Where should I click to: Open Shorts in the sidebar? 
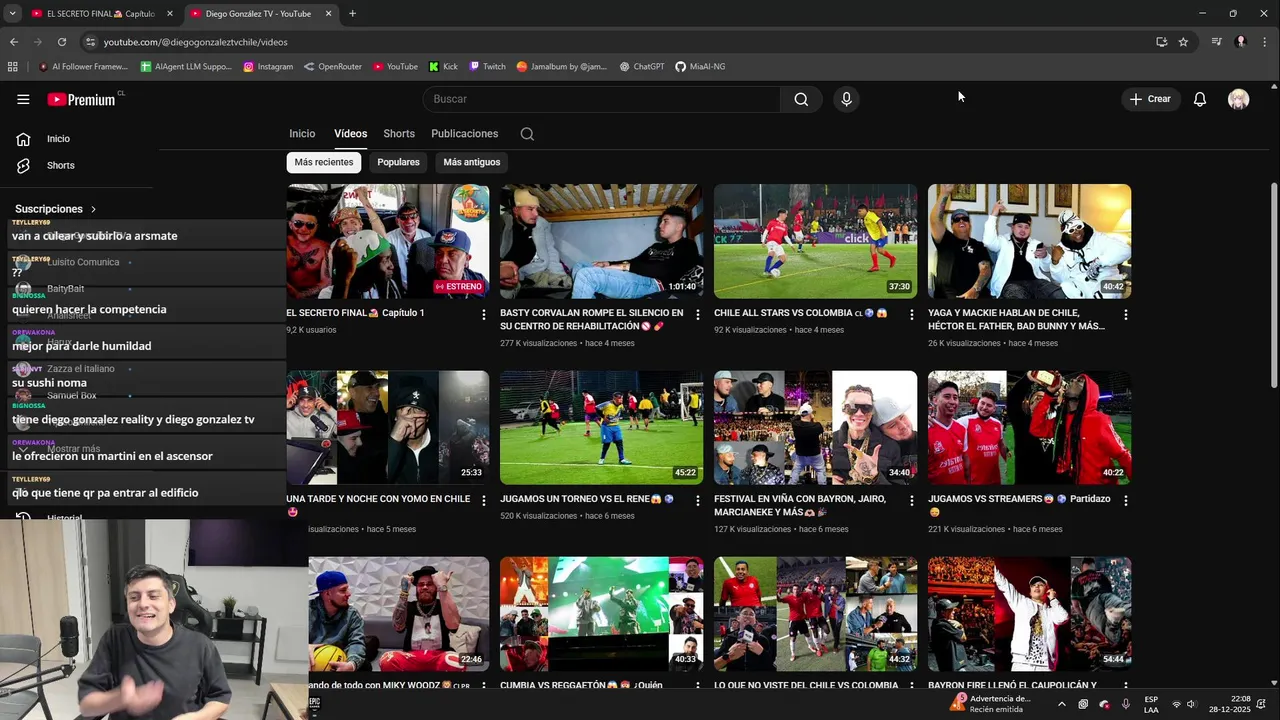[60, 165]
